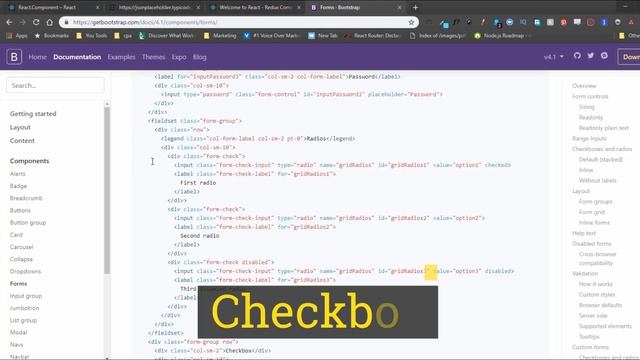The height and width of the screenshot is (360, 640).
Task: Open Bootstrap Twitter icon in navbar
Action: (591, 56)
